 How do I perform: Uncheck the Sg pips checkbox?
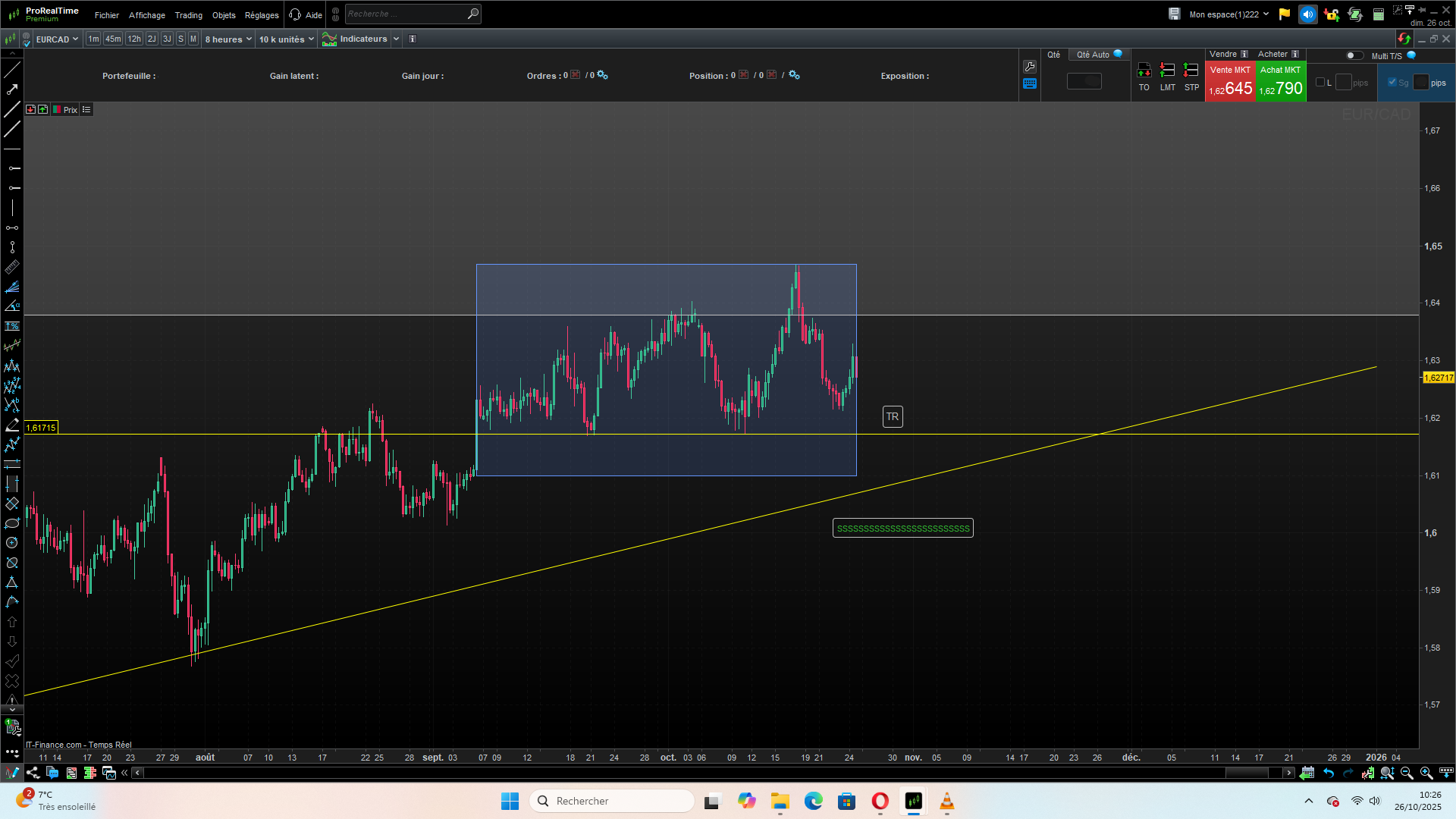[1392, 83]
